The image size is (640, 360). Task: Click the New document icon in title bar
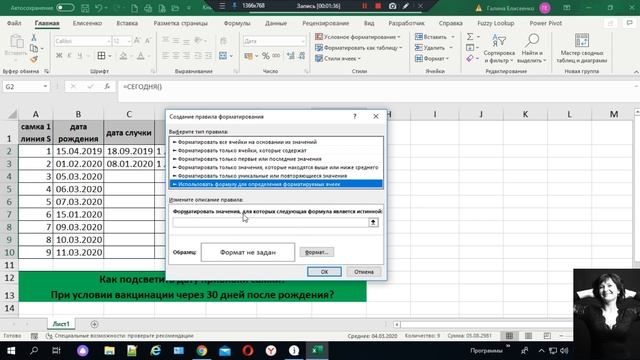tap(134, 7)
